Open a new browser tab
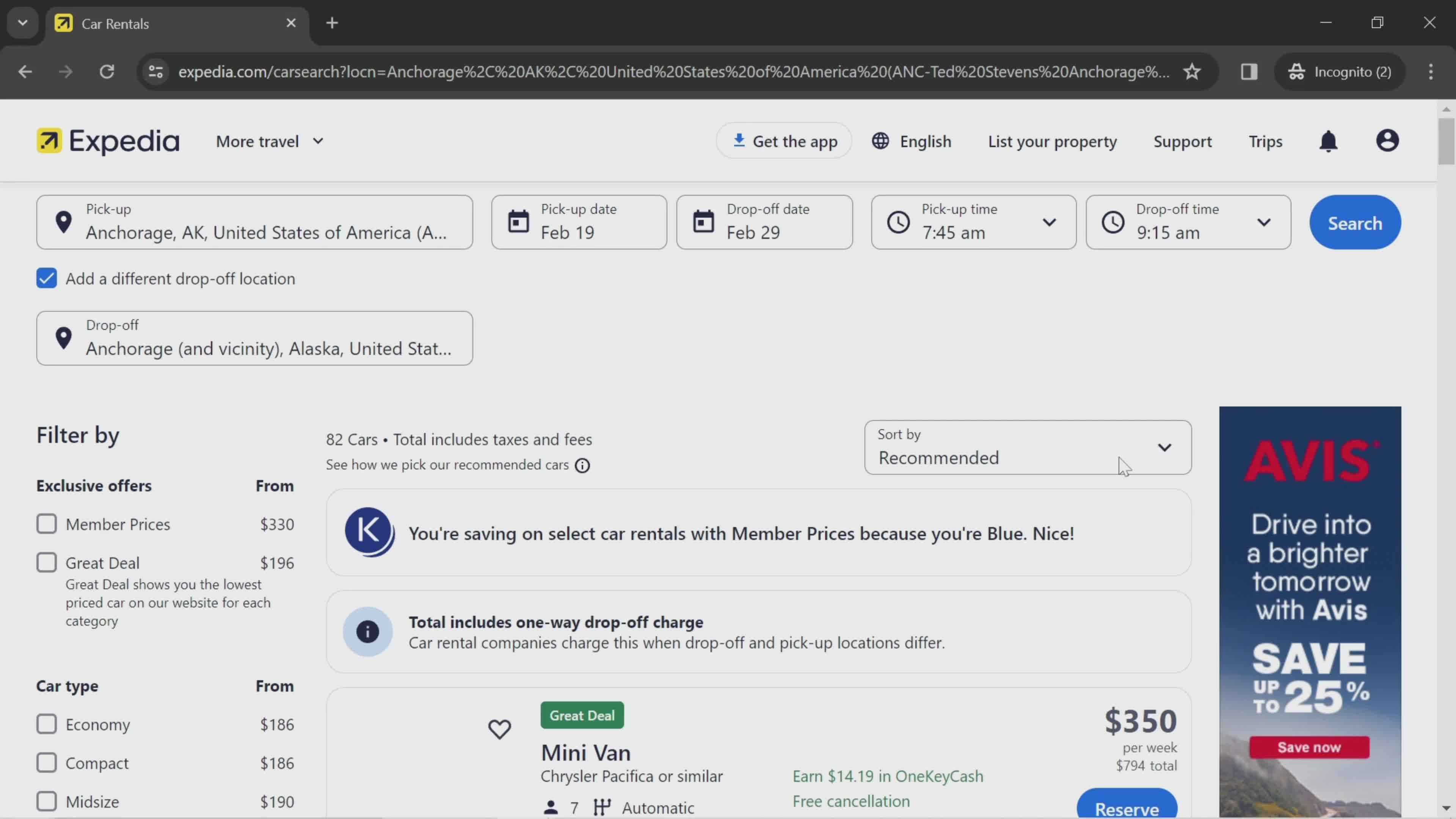The width and height of the screenshot is (1456, 819). click(x=333, y=23)
